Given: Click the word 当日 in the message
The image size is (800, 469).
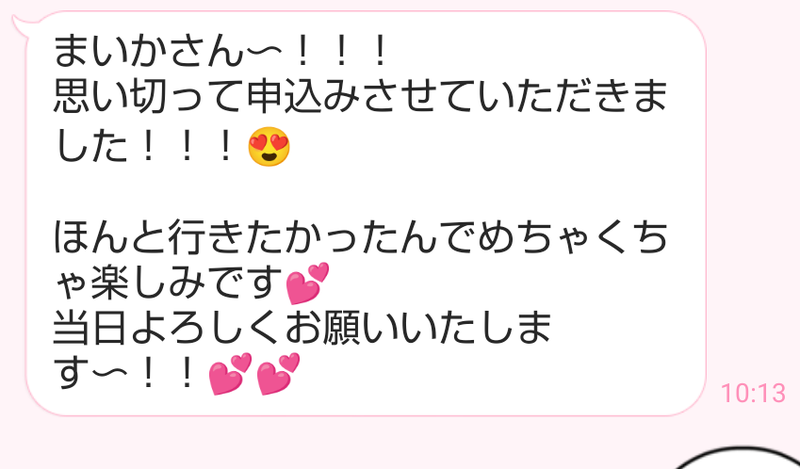Looking at the screenshot, I should pos(90,329).
